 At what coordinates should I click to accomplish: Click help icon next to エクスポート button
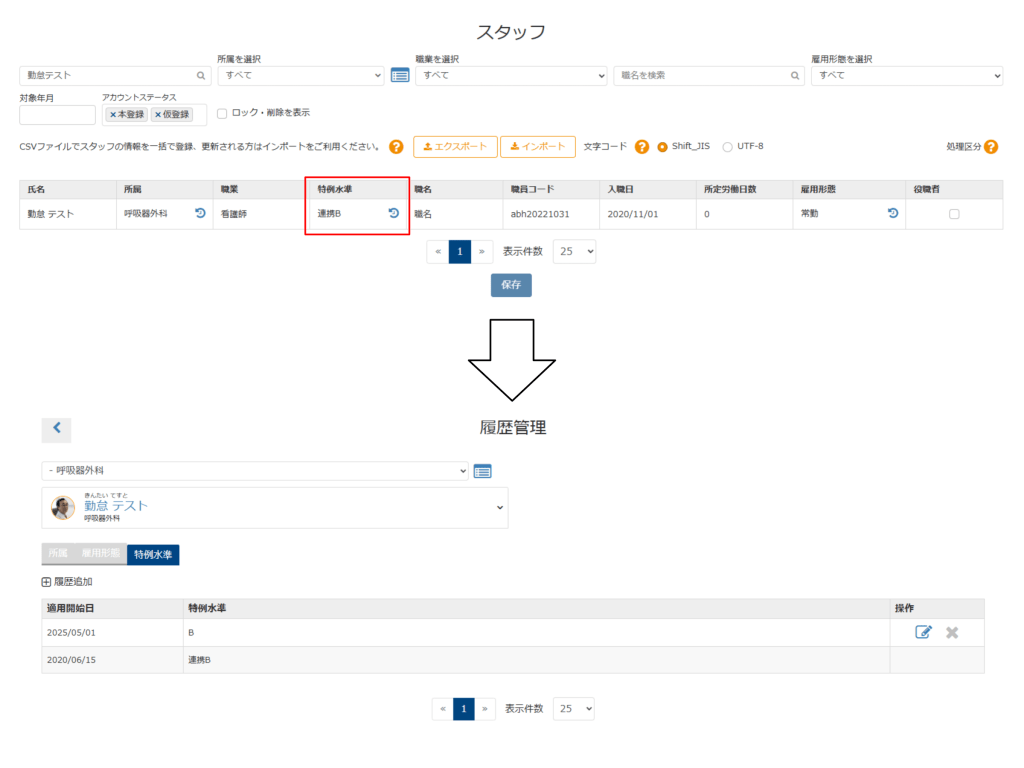[396, 147]
